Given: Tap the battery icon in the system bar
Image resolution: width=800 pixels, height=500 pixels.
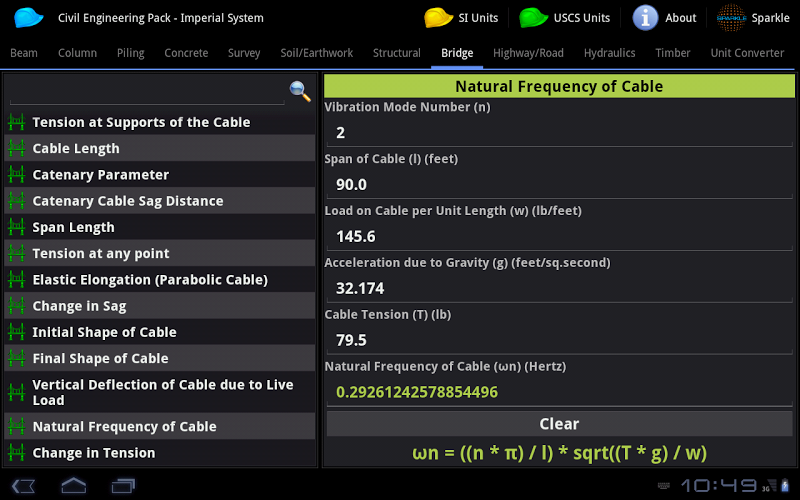Looking at the screenshot, I should tap(785, 485).
